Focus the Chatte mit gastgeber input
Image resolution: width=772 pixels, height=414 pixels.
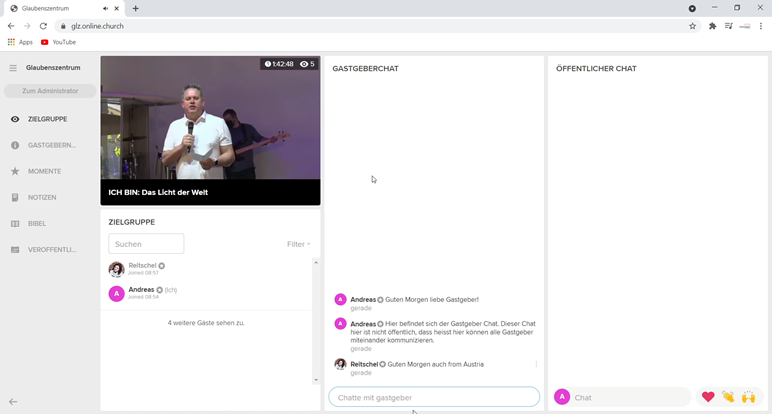coord(433,397)
